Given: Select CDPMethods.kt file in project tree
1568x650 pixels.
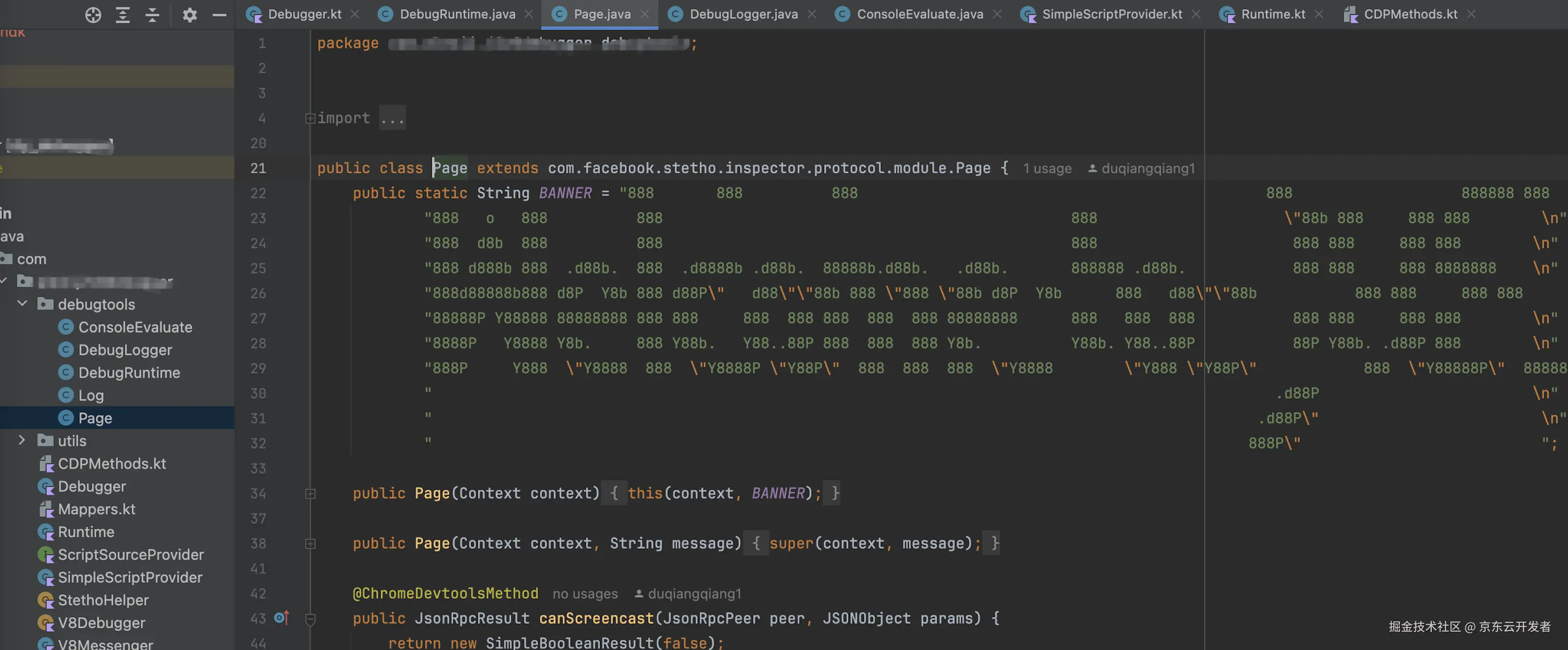Looking at the screenshot, I should (x=111, y=463).
